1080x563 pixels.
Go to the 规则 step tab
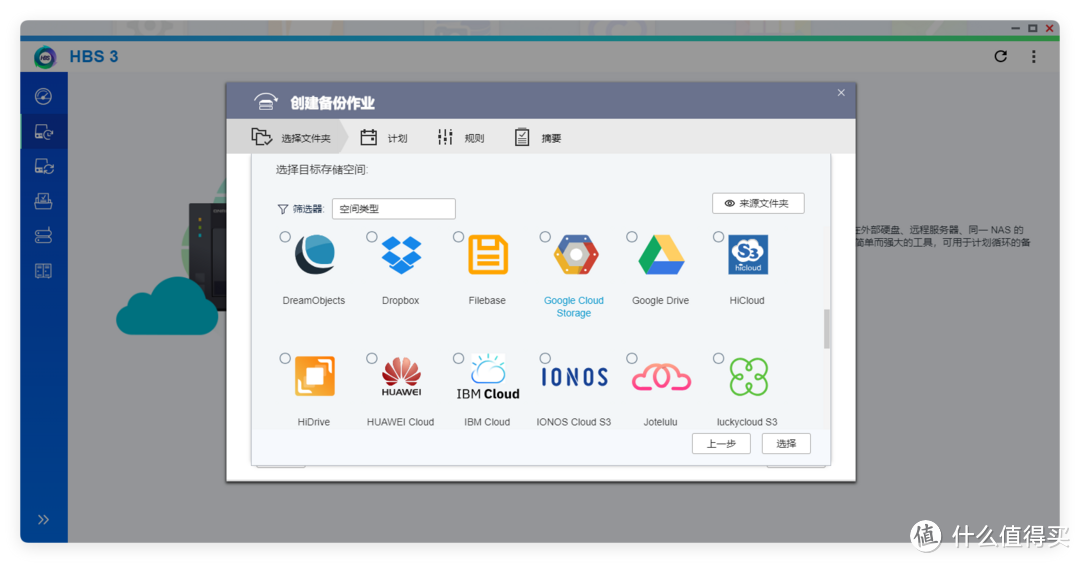tap(461, 138)
